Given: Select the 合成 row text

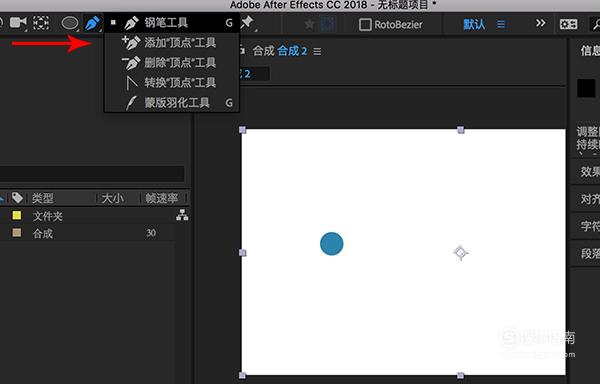Looking at the screenshot, I should (x=43, y=234).
